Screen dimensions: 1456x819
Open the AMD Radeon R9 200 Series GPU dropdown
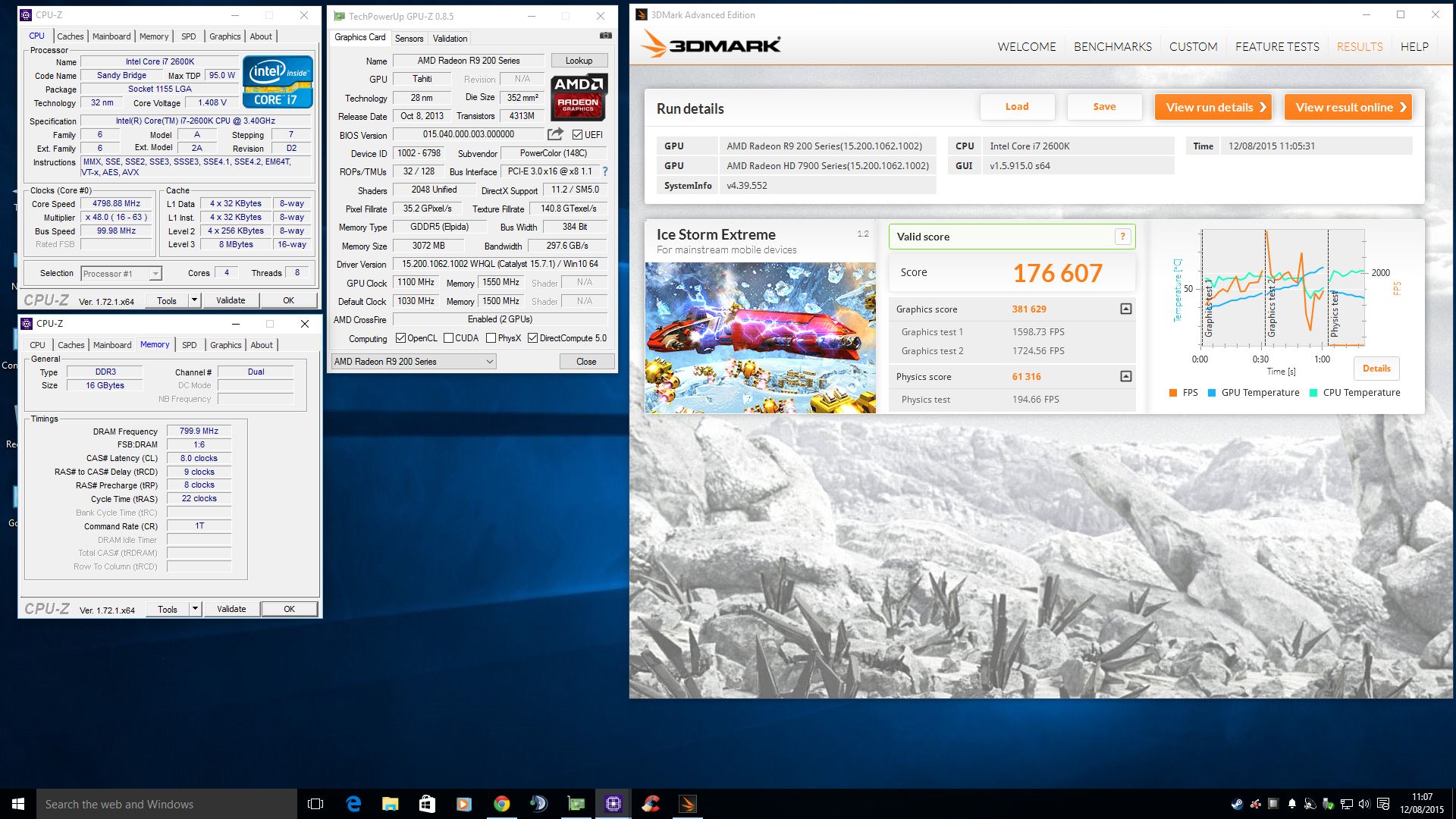pos(414,362)
